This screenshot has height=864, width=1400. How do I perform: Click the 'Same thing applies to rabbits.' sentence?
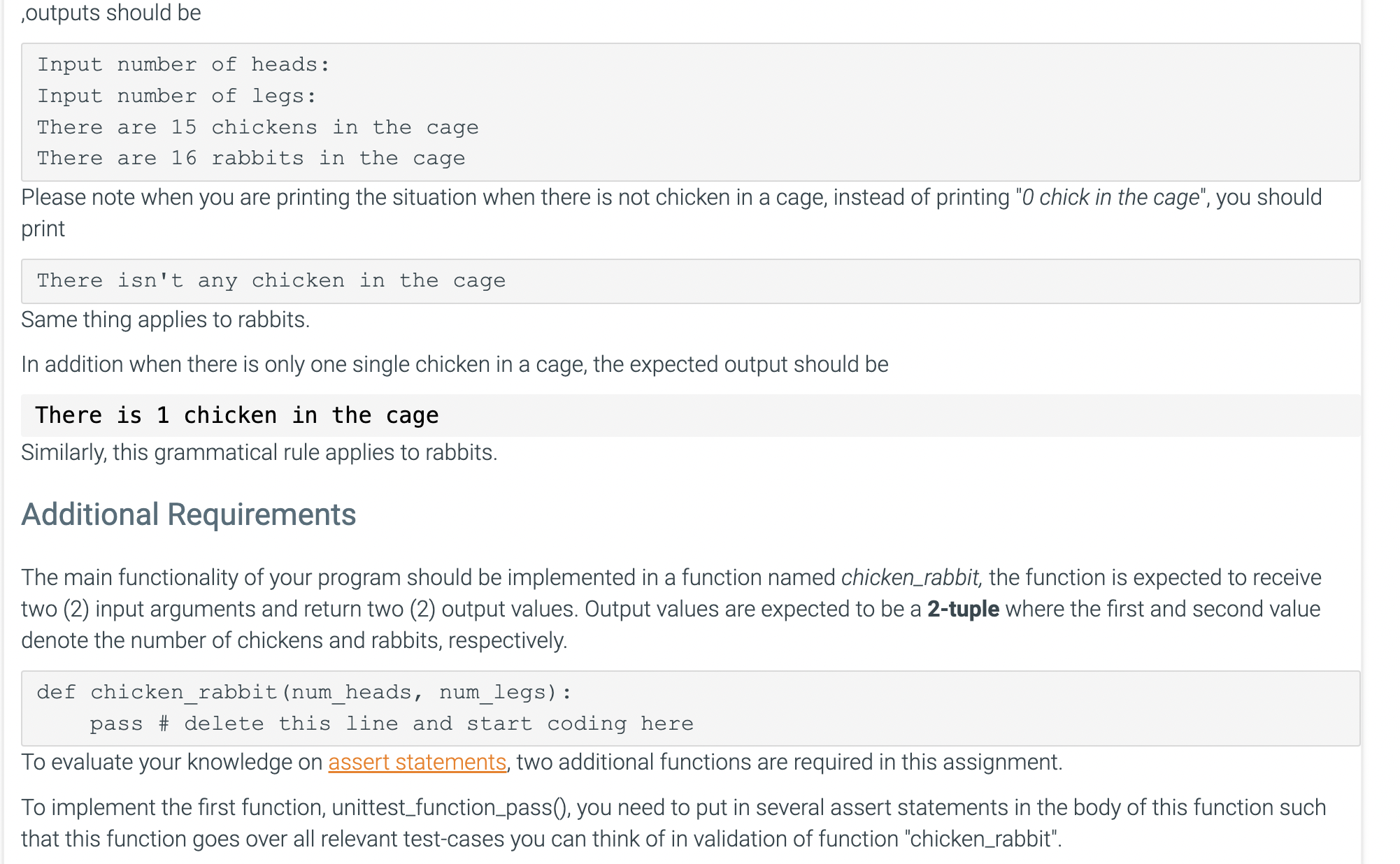[165, 319]
